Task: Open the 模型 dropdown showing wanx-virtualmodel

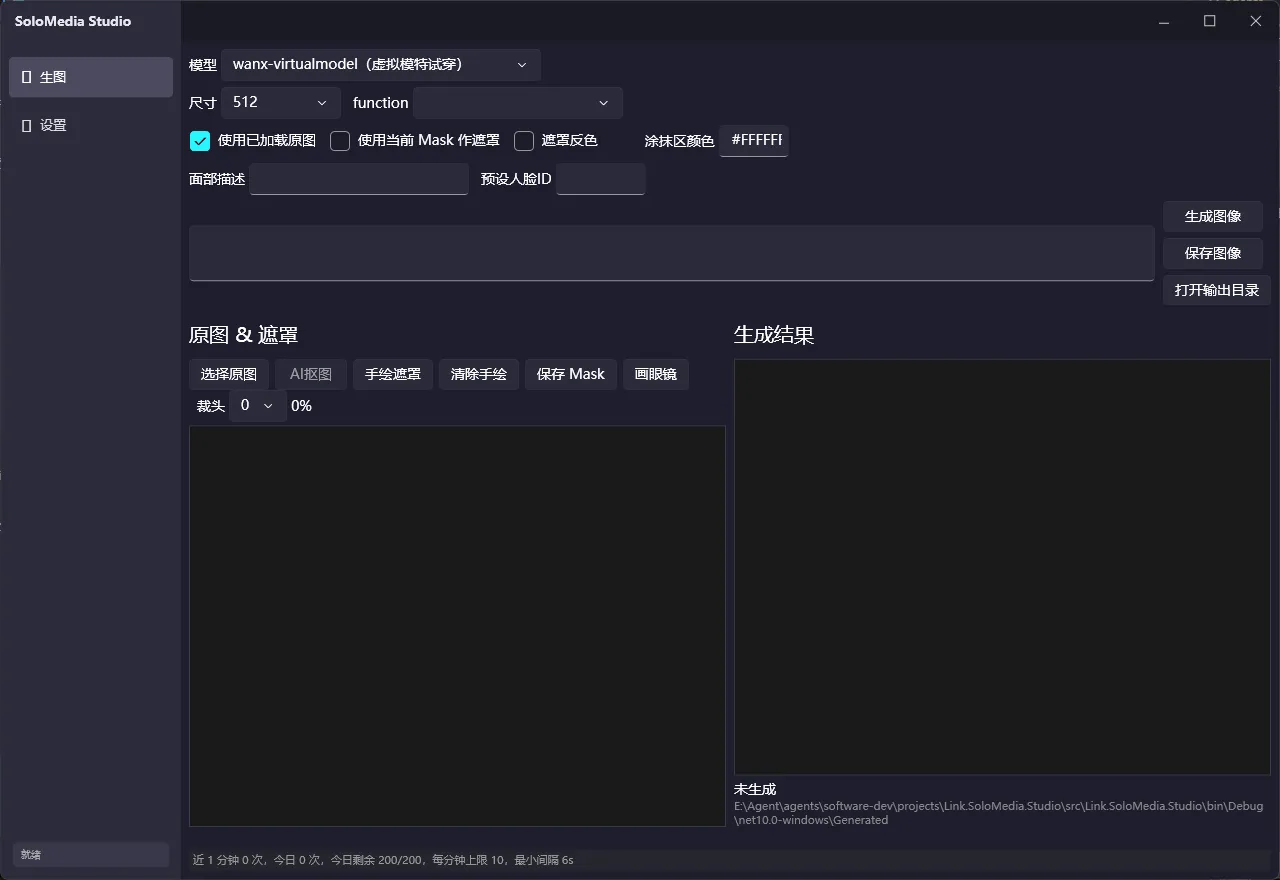Action: 381,65
